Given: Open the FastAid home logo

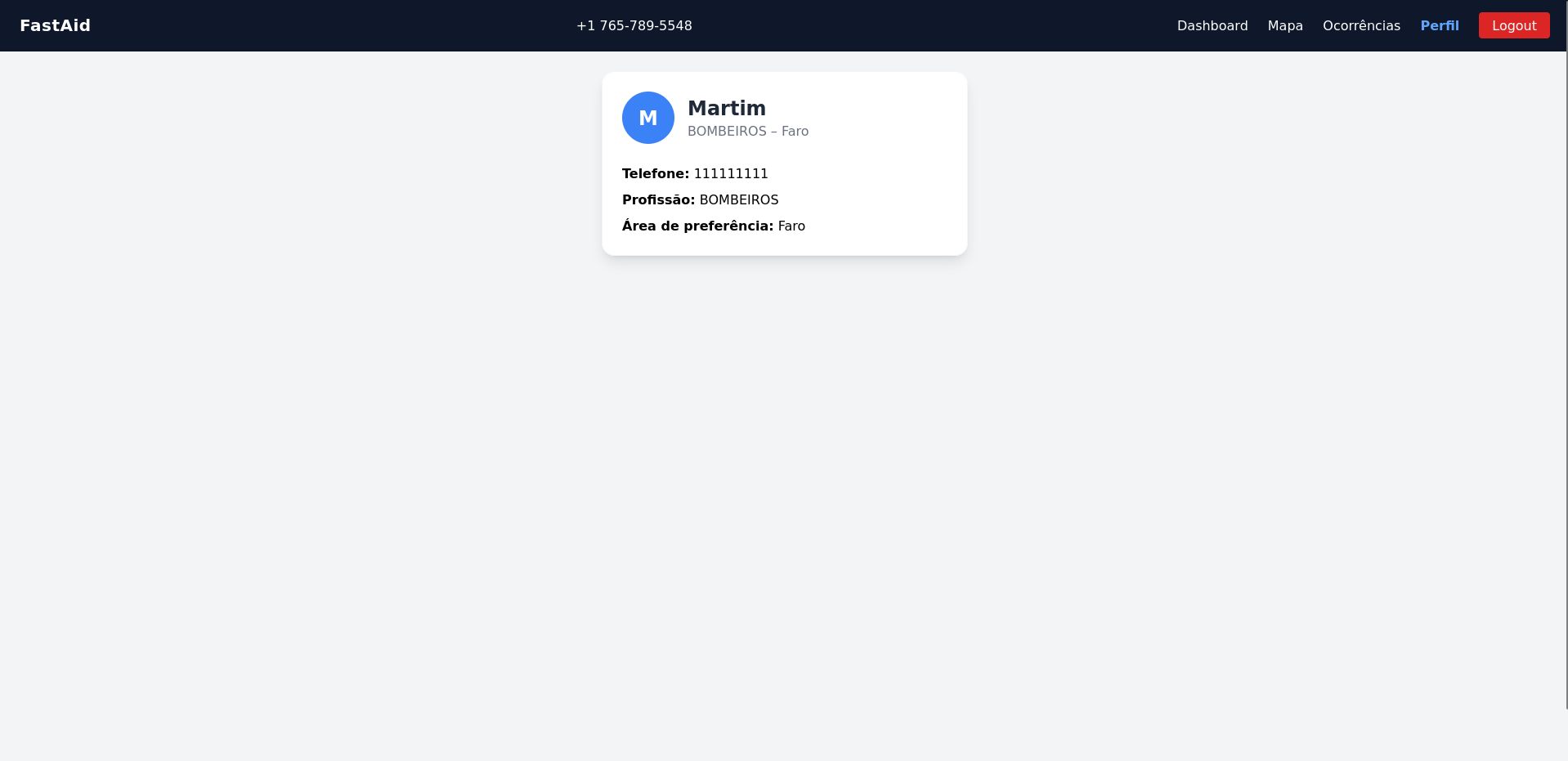Looking at the screenshot, I should pyautogui.click(x=55, y=25).
